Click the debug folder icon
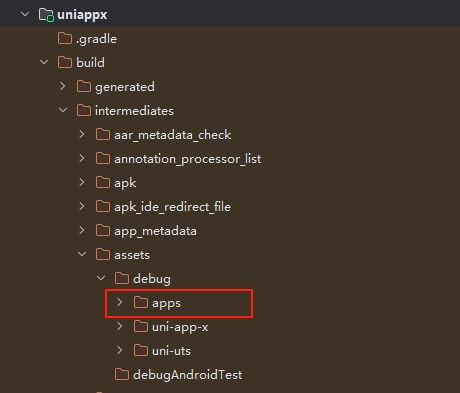 pyautogui.click(x=122, y=278)
